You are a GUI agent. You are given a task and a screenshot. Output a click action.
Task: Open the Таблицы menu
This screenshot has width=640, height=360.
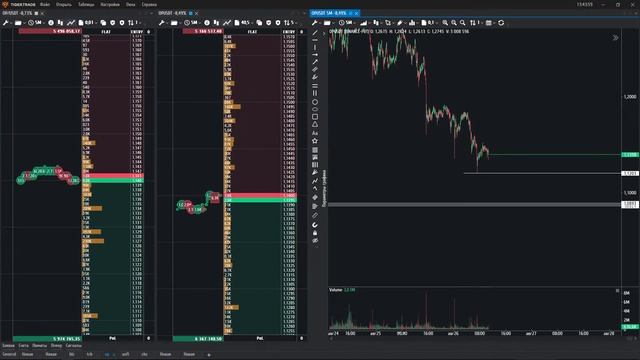click(x=86, y=4)
